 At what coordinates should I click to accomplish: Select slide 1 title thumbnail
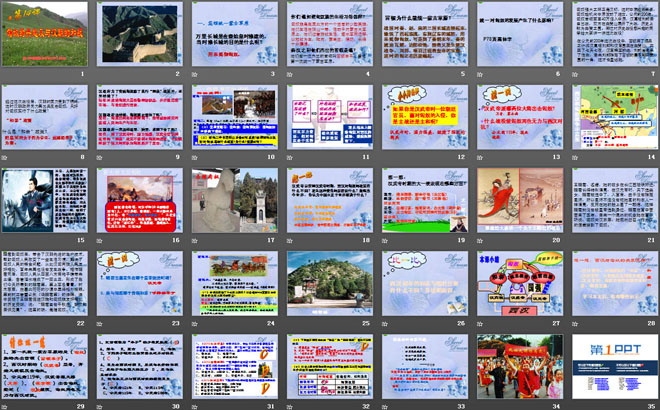[x=46, y=35]
